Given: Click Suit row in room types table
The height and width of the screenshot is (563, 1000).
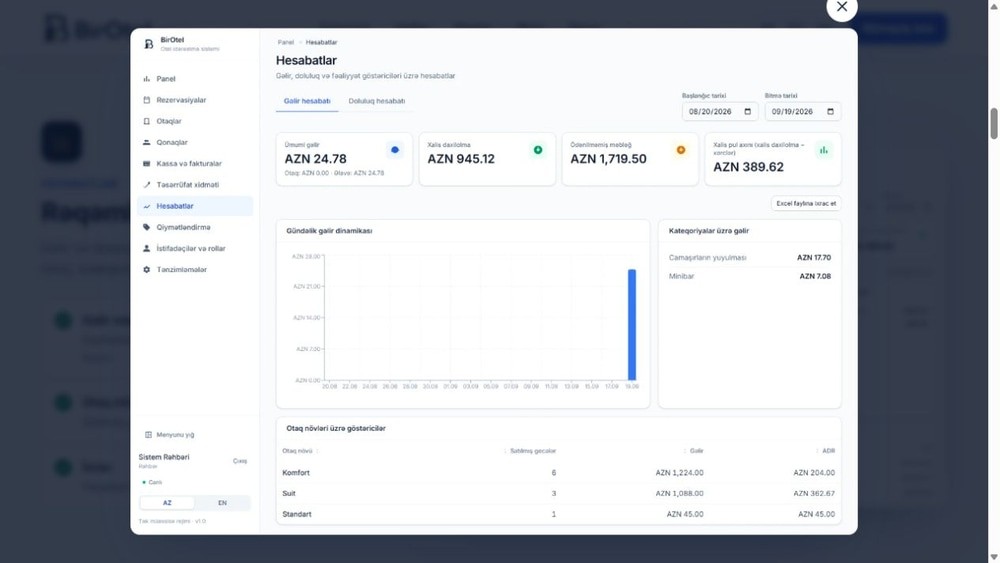Looking at the screenshot, I should point(559,494).
